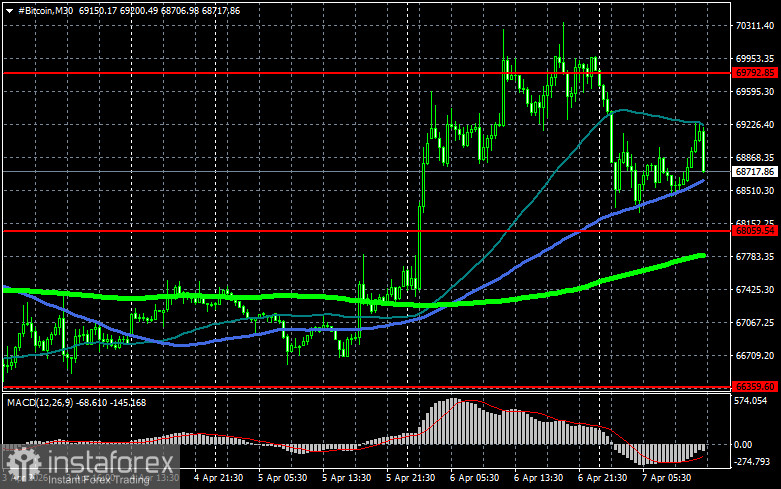Click the MACD(12,26,9) indicator label
The width and height of the screenshot is (781, 489).
pyautogui.click(x=40, y=402)
